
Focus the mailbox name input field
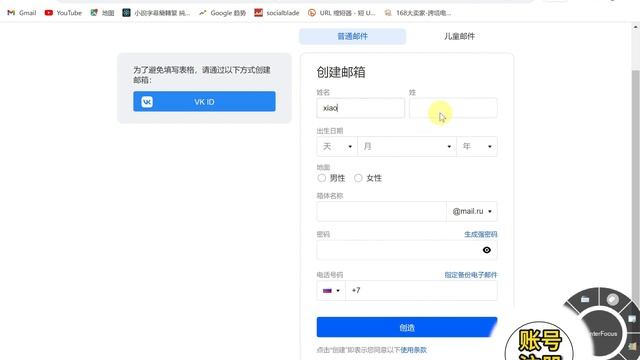pyautogui.click(x=381, y=211)
